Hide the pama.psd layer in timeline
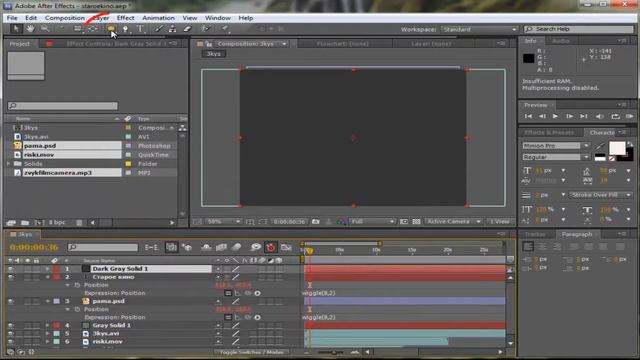Viewport: 640px width, 360px height. (10, 301)
